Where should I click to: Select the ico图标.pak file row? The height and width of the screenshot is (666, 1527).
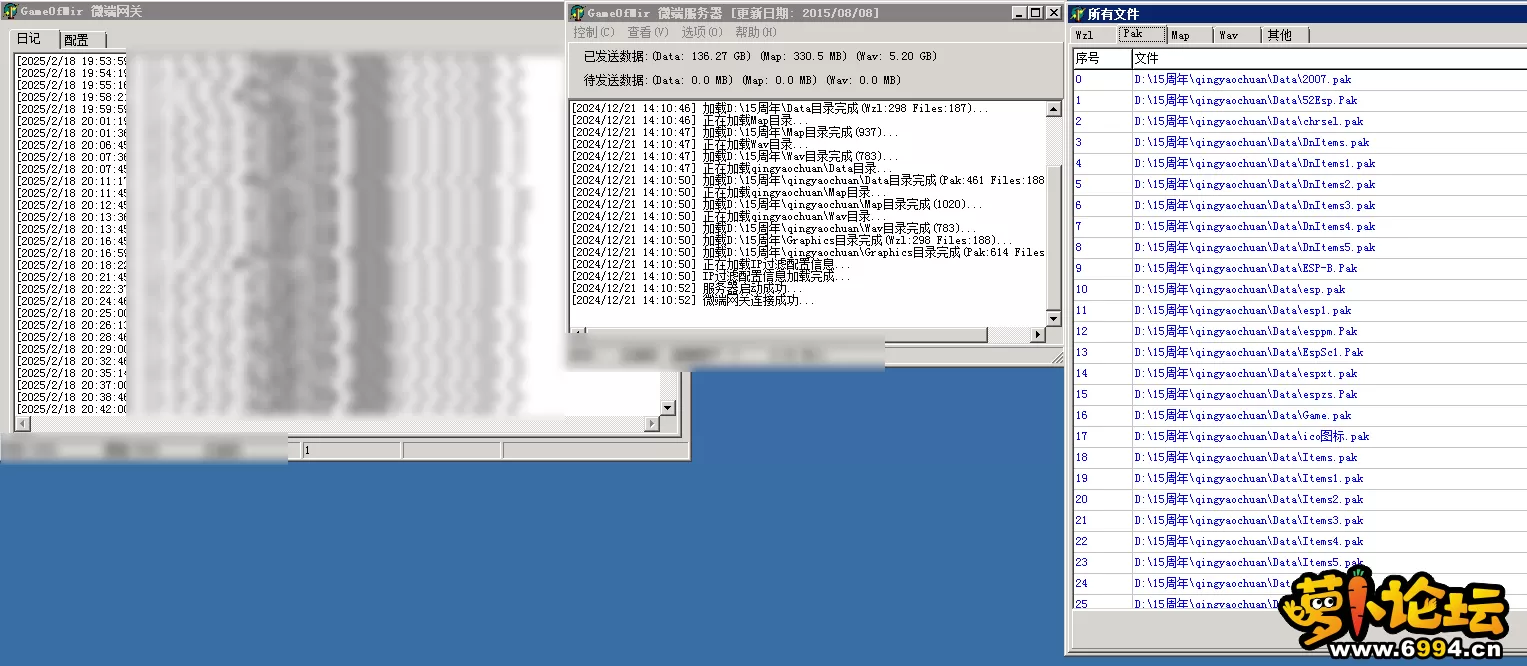(x=1298, y=436)
